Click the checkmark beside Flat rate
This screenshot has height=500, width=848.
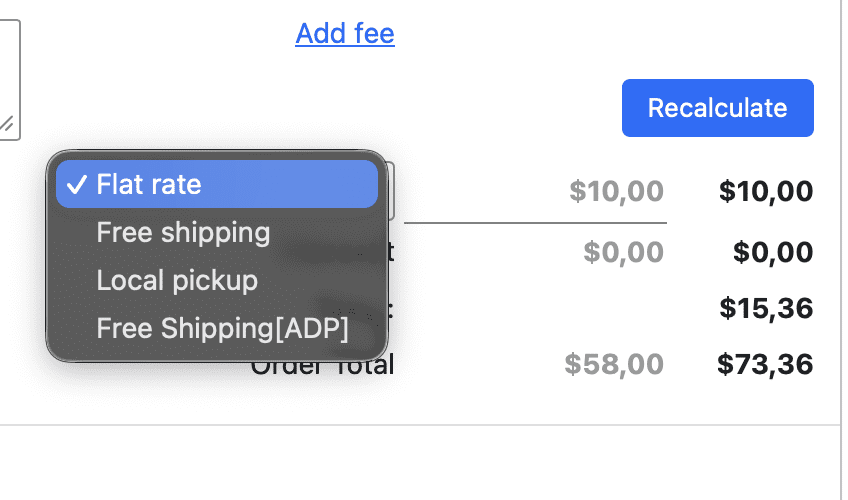[75, 185]
